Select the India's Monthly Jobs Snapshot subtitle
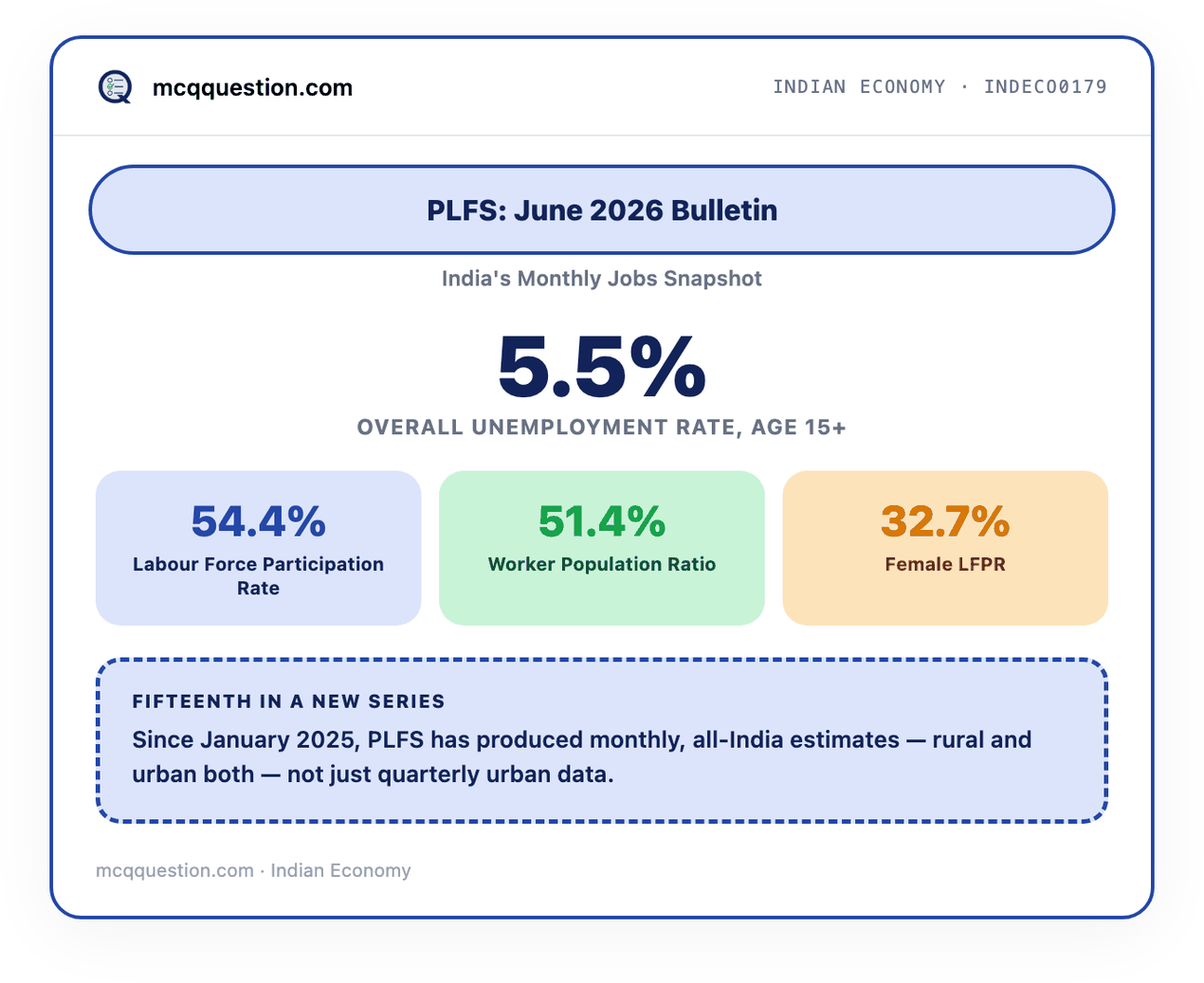 tap(602, 279)
